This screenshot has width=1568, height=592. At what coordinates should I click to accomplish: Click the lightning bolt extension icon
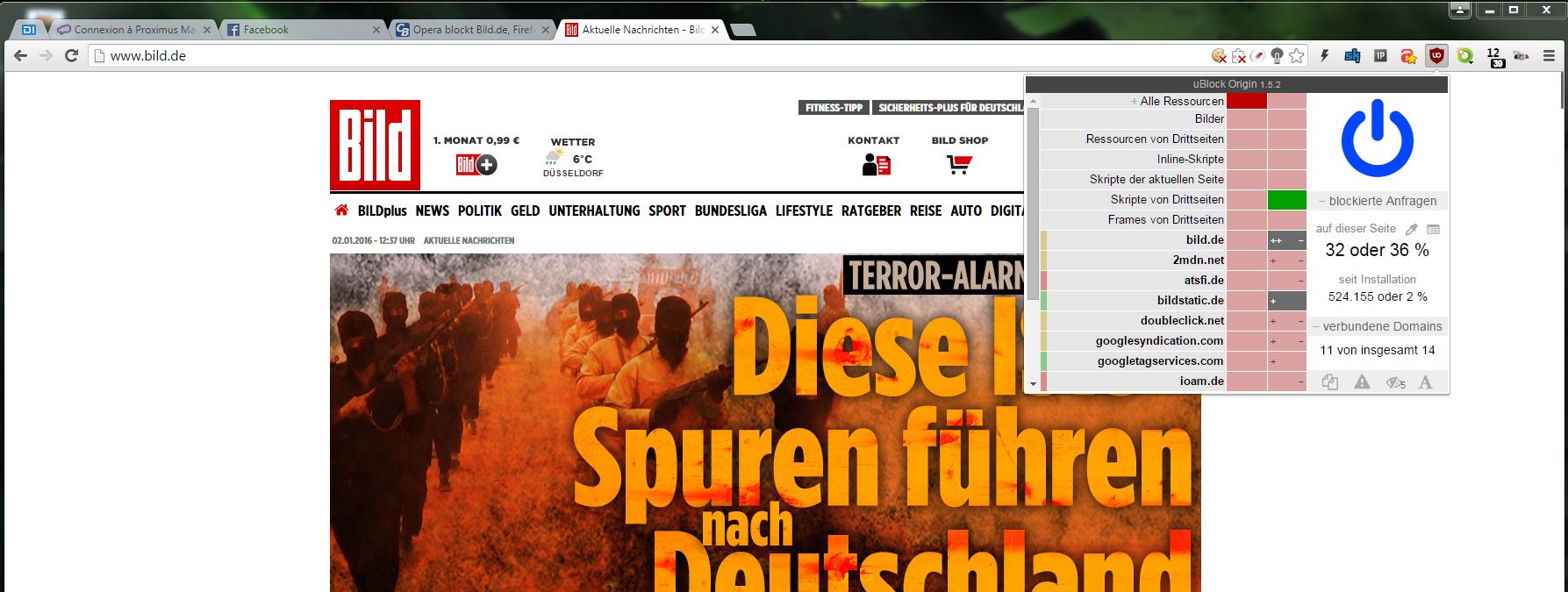1324,56
